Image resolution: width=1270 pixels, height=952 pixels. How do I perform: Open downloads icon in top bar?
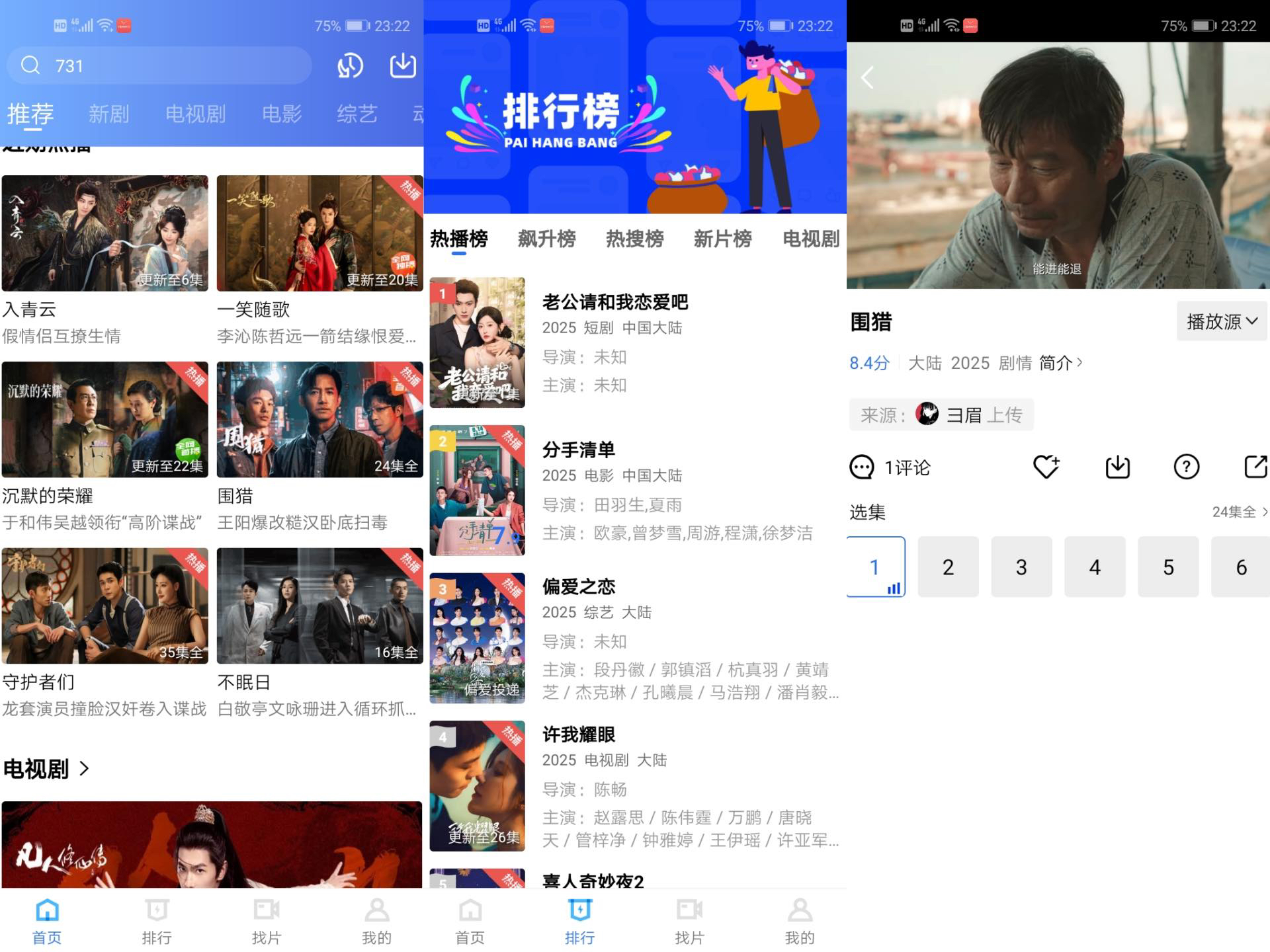point(403,65)
